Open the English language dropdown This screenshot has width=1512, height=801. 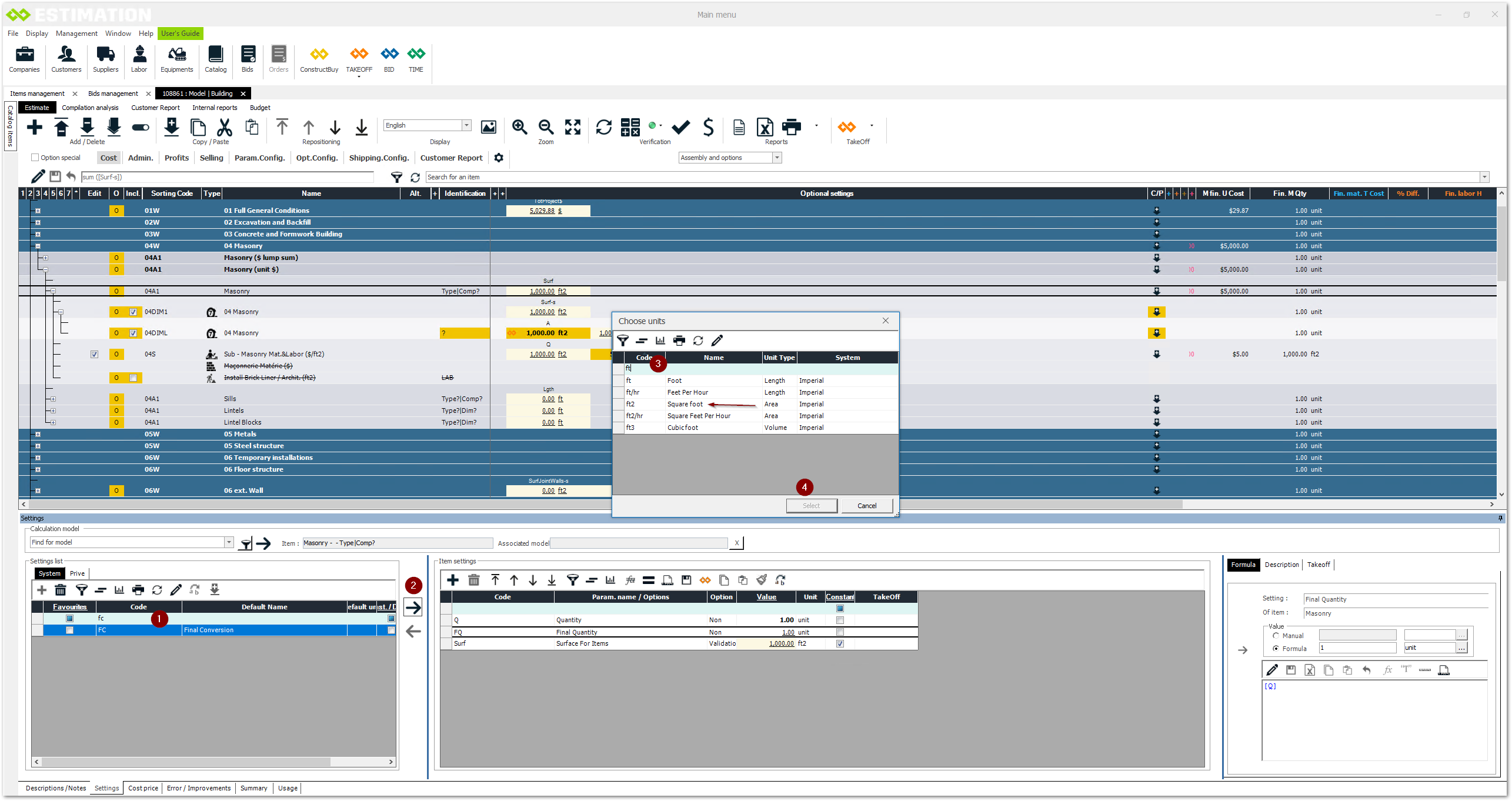466,125
